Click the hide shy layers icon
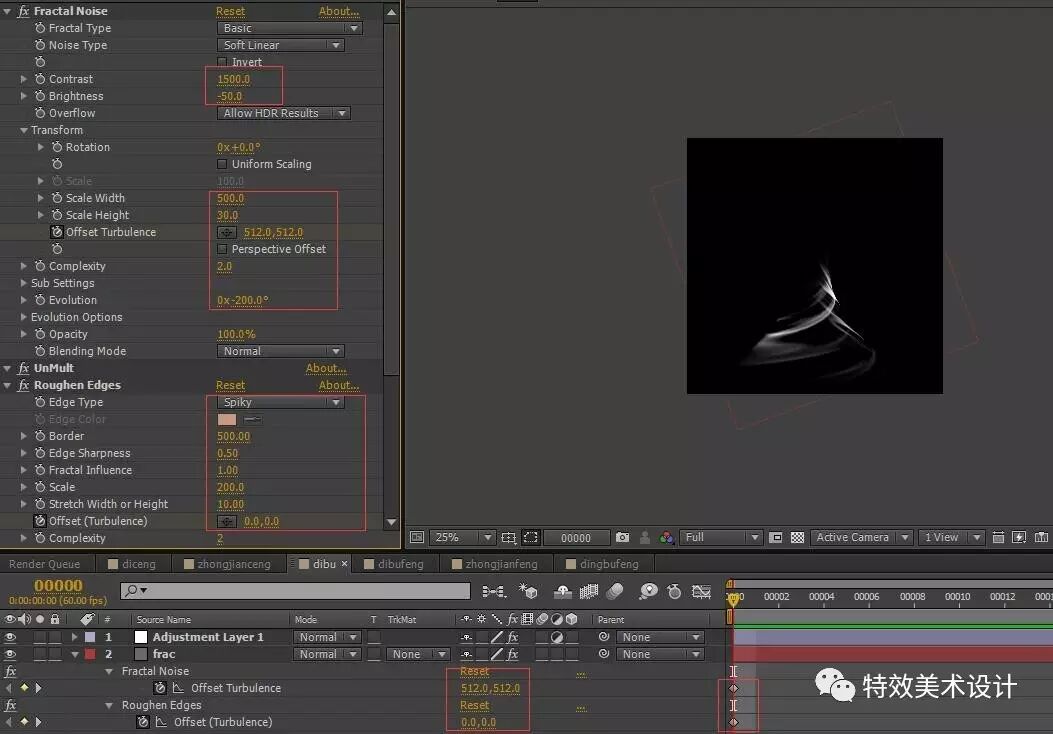 [563, 591]
